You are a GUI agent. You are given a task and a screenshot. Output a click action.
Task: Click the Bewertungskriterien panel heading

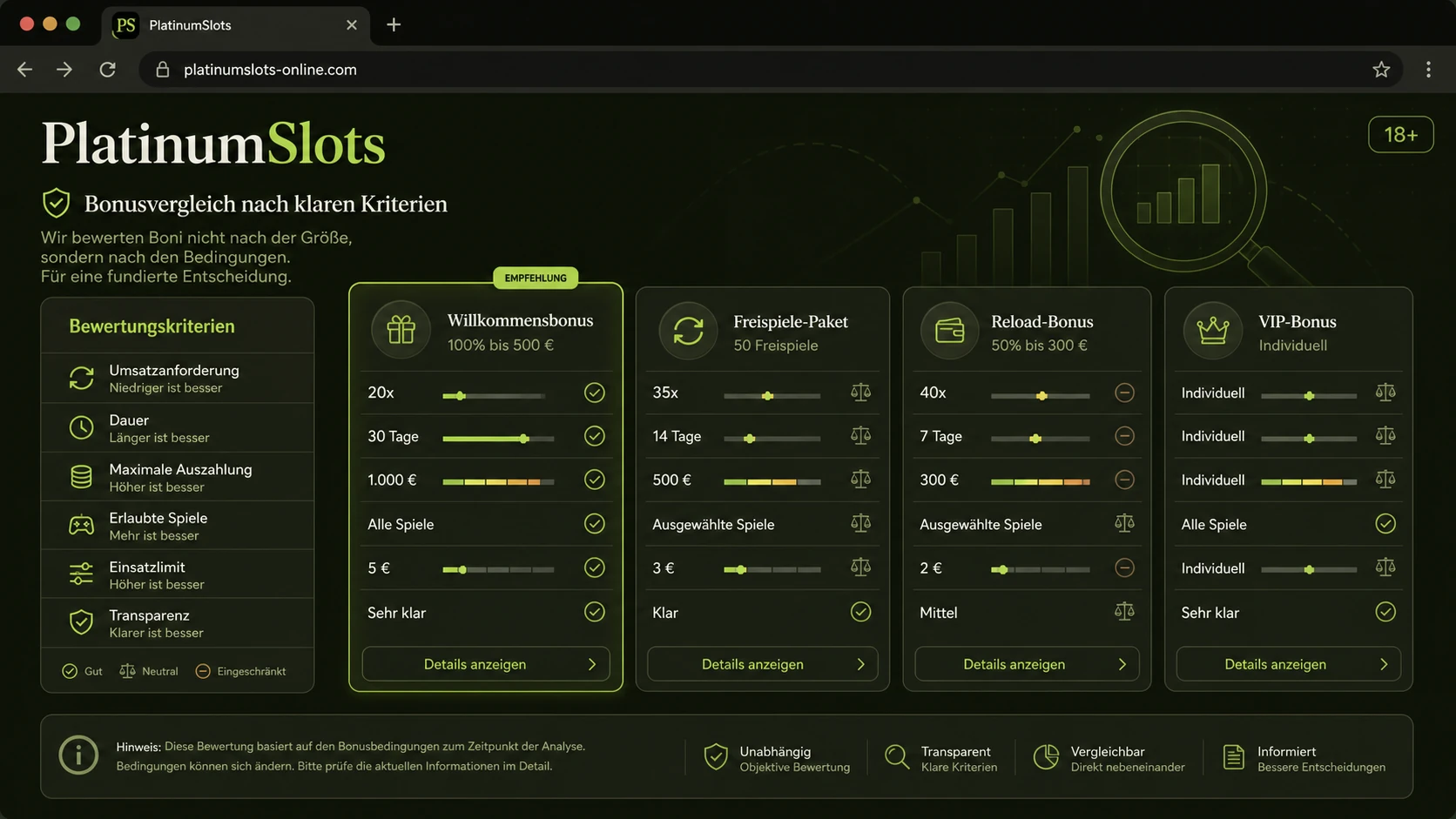(x=152, y=326)
